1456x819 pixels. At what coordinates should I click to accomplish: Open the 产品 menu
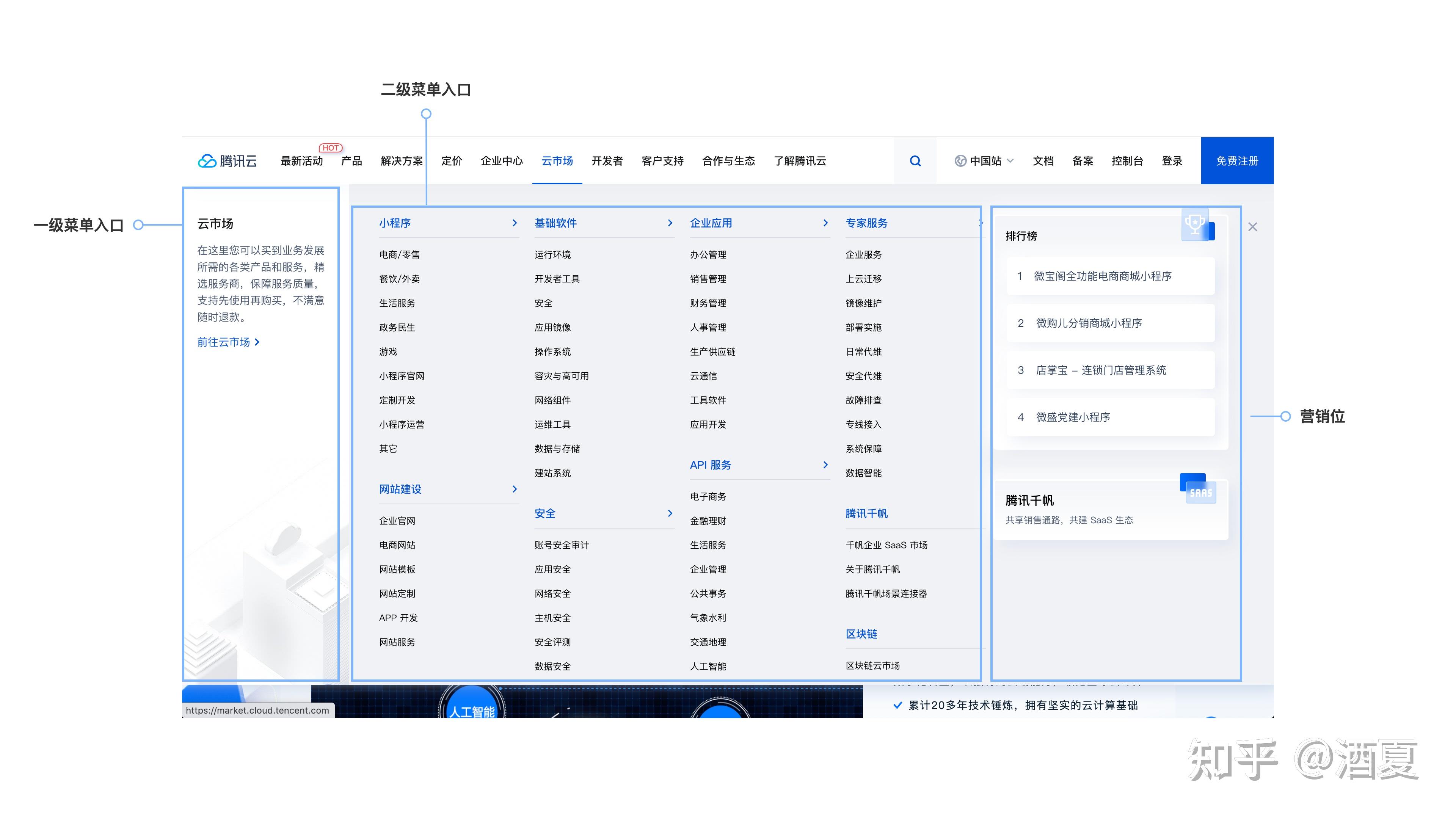[x=351, y=161]
